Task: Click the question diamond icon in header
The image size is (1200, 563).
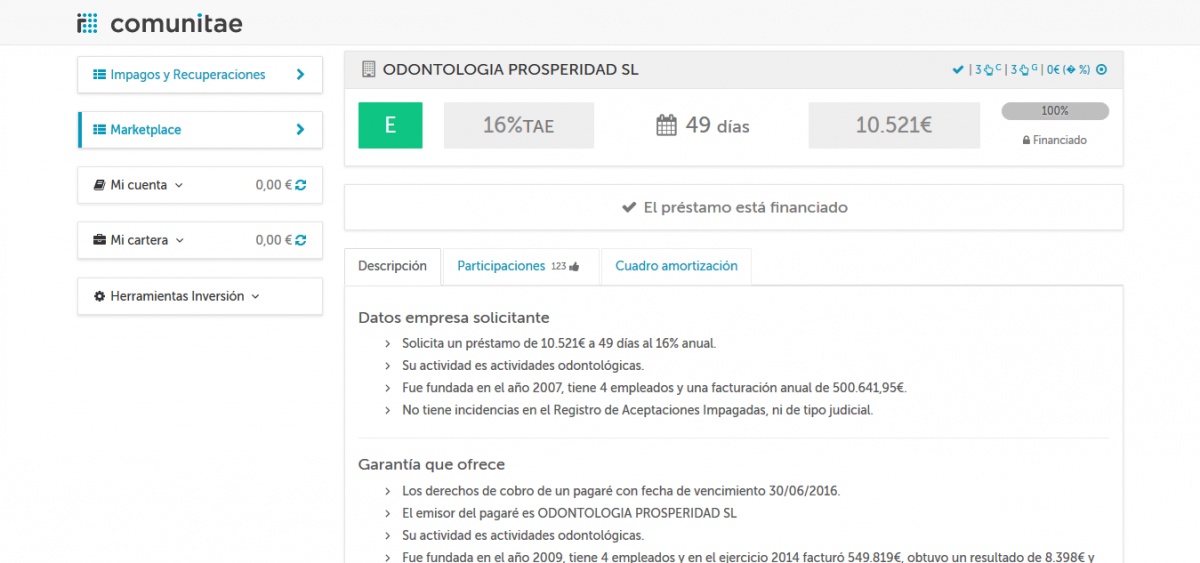Action: click(1071, 70)
